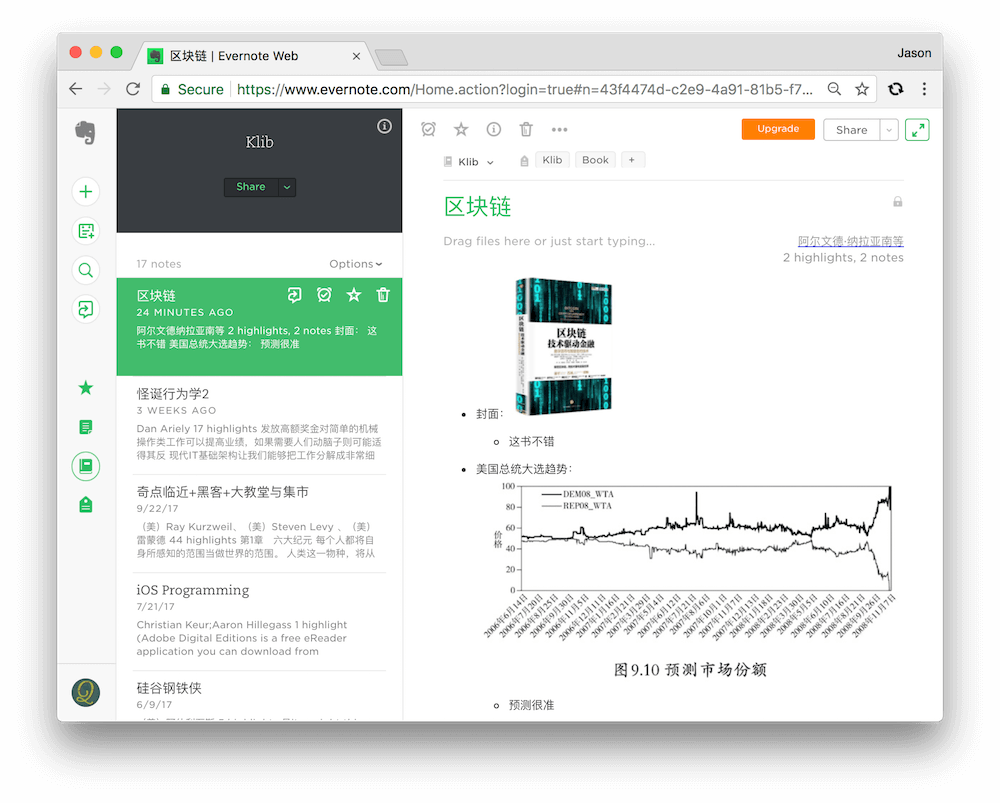Click the 区块链 note title
Screen dimensions: 1000x803
[478, 207]
